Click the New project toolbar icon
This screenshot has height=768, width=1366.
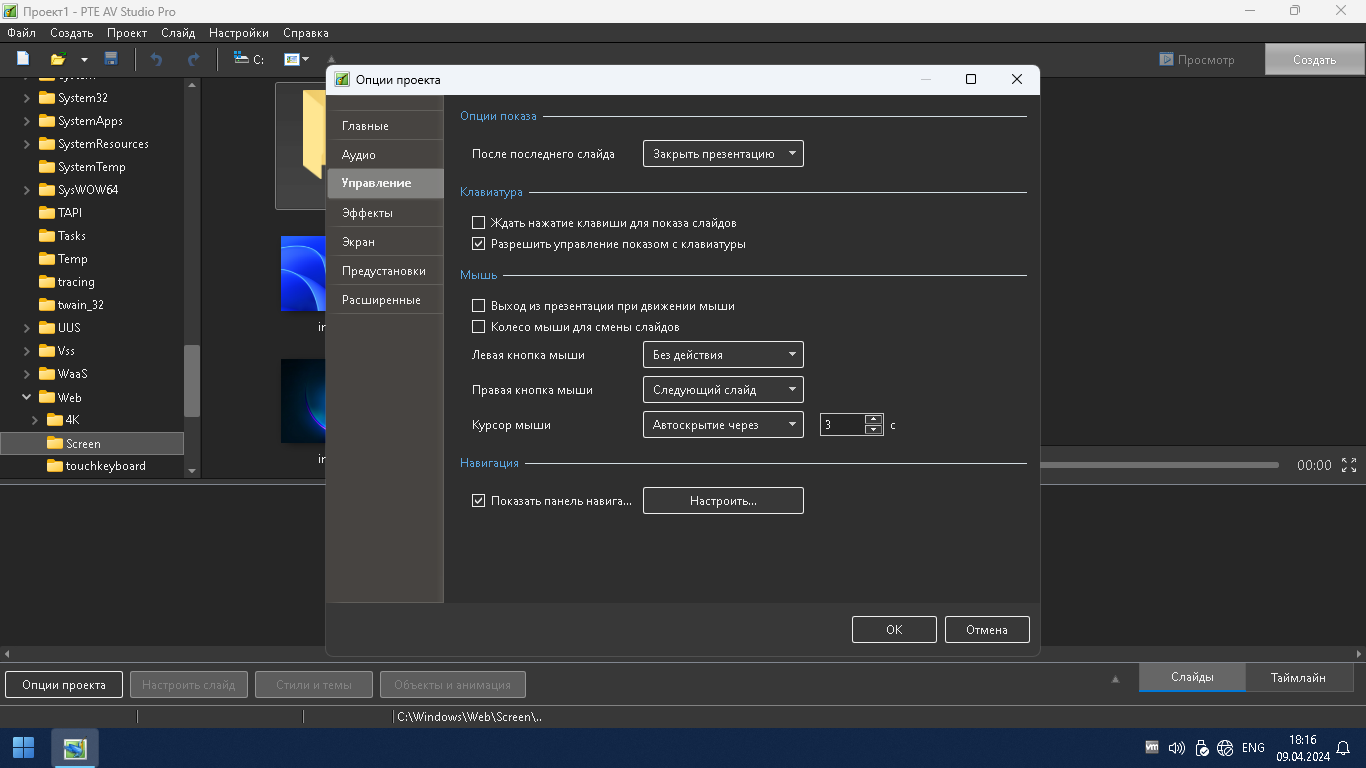[23, 59]
